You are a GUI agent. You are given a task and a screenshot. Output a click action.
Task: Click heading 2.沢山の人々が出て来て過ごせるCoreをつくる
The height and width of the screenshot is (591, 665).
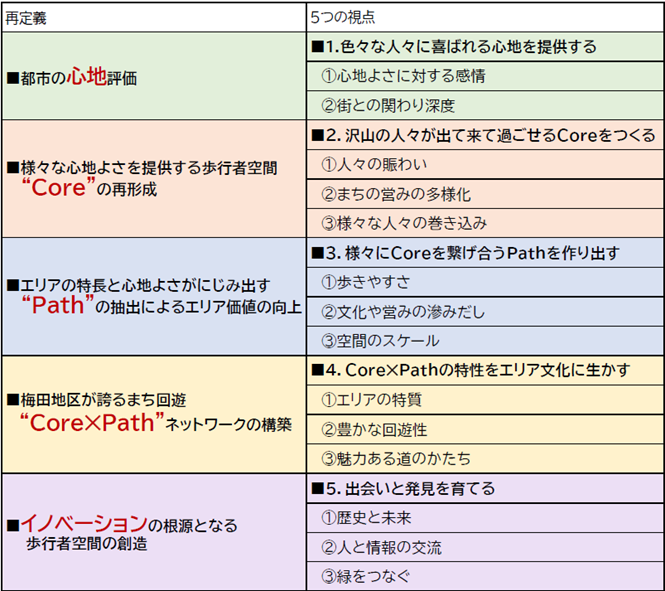[x=484, y=135]
